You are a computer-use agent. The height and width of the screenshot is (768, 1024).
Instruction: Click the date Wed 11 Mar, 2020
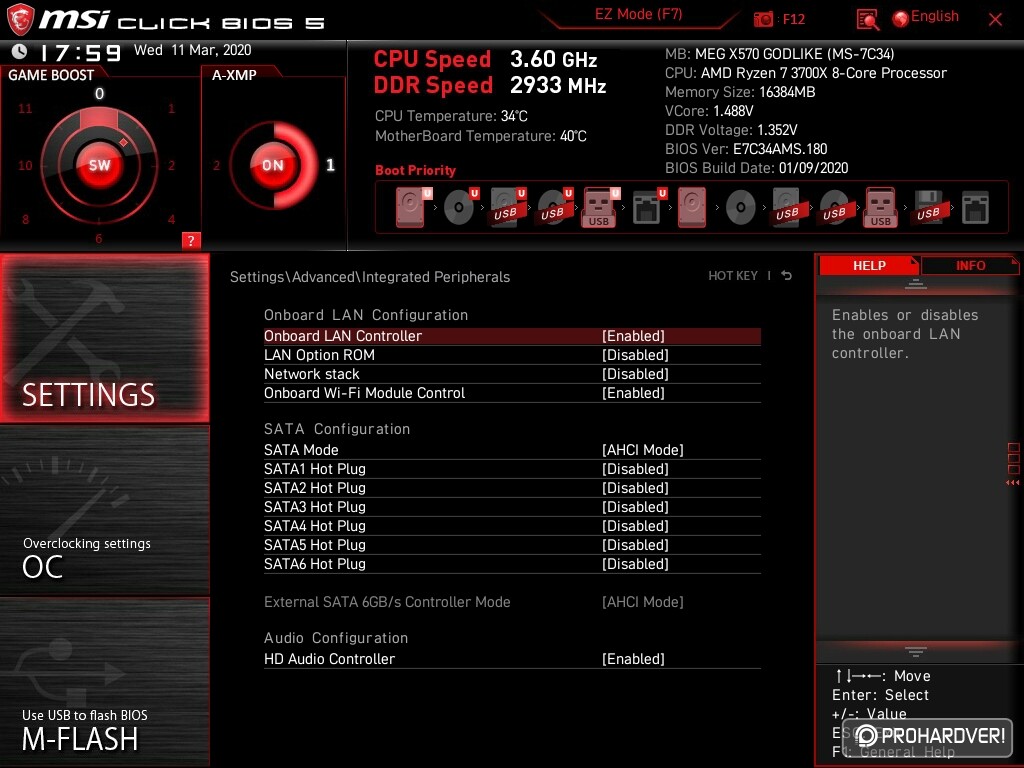(193, 50)
